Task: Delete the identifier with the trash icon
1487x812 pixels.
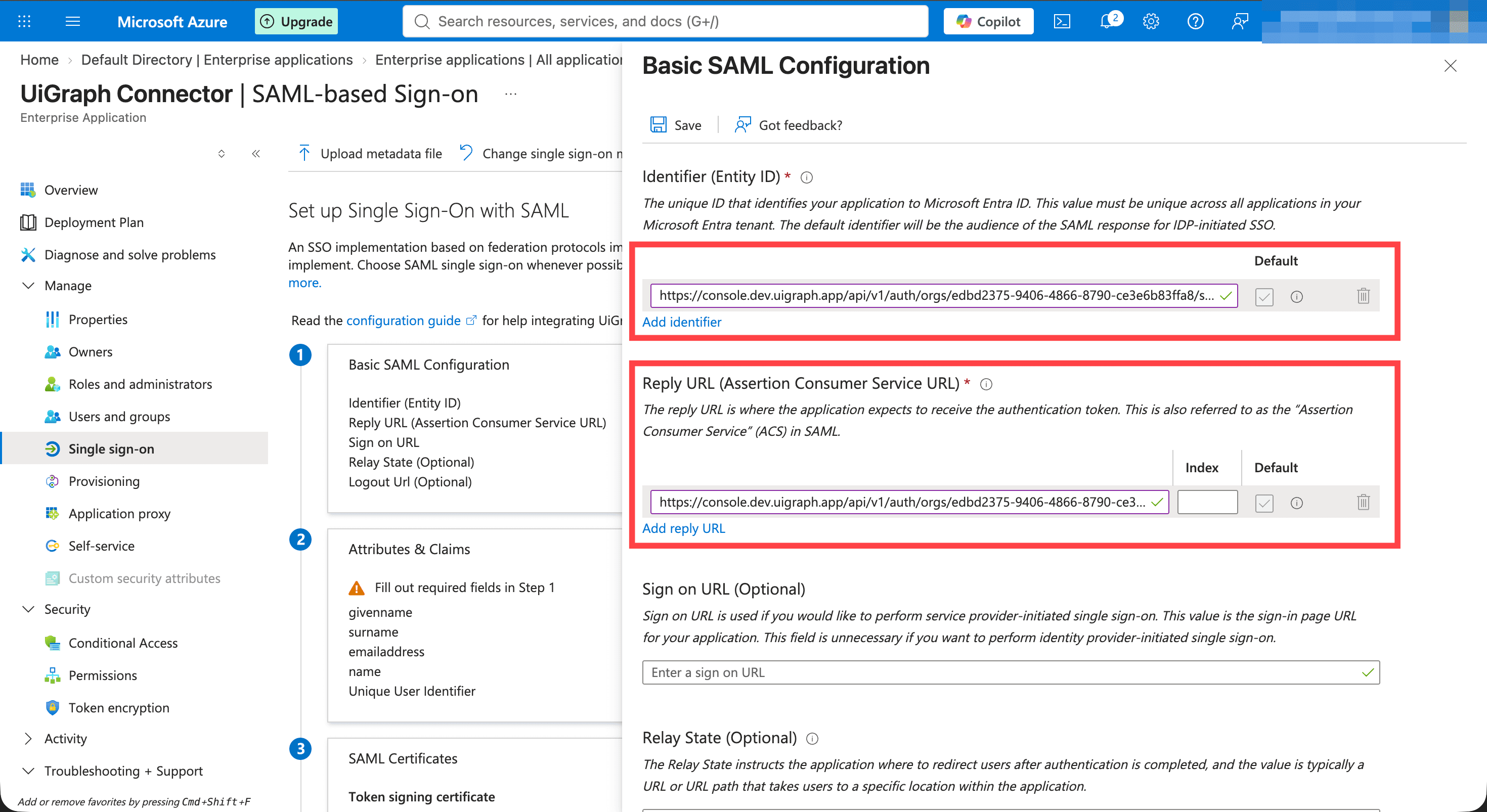Action: pyautogui.click(x=1363, y=296)
